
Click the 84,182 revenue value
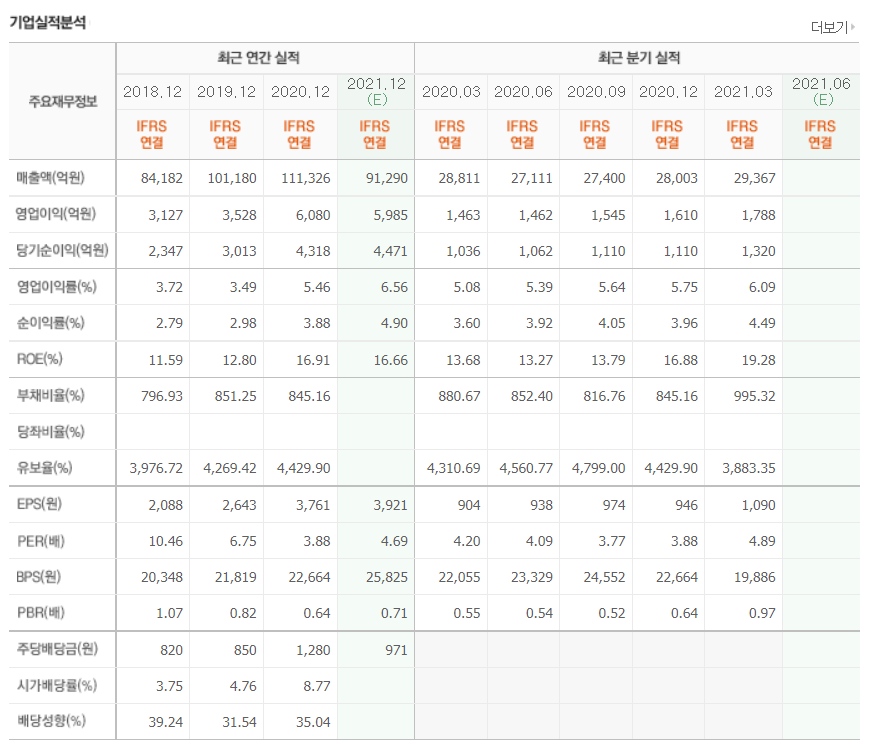tap(162, 178)
